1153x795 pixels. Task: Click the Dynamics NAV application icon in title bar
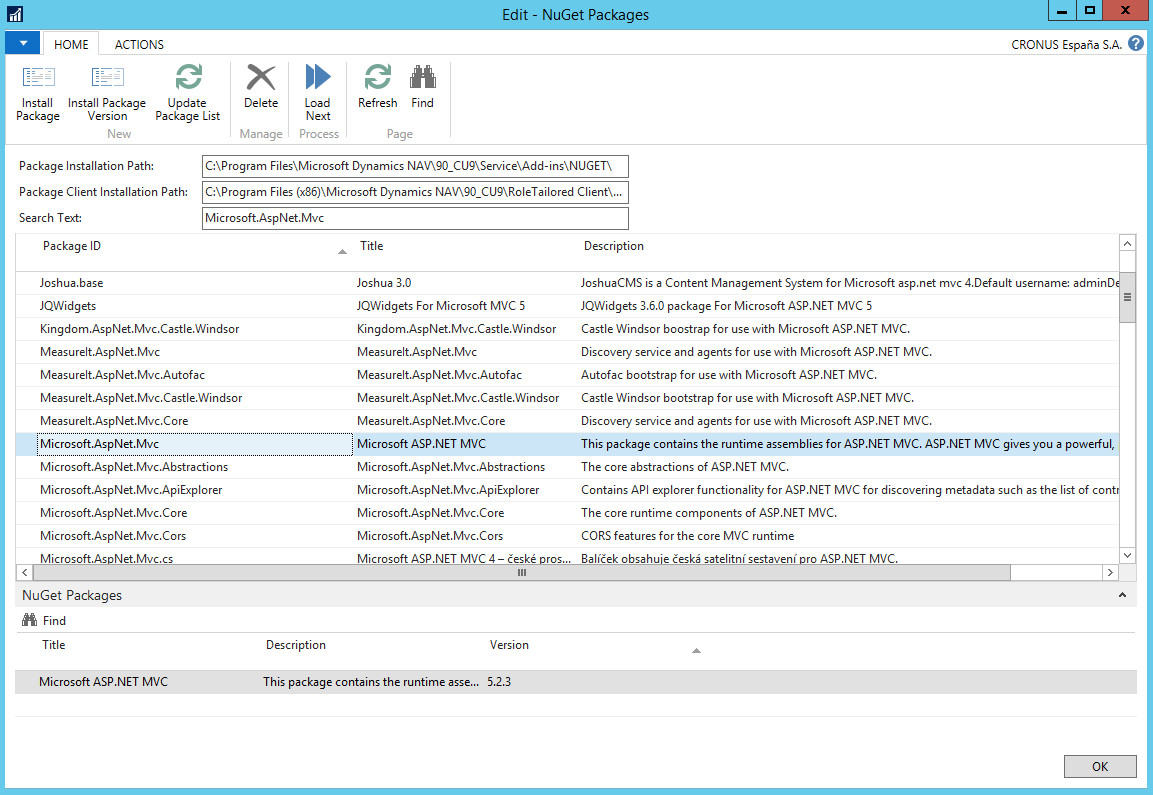(x=15, y=14)
